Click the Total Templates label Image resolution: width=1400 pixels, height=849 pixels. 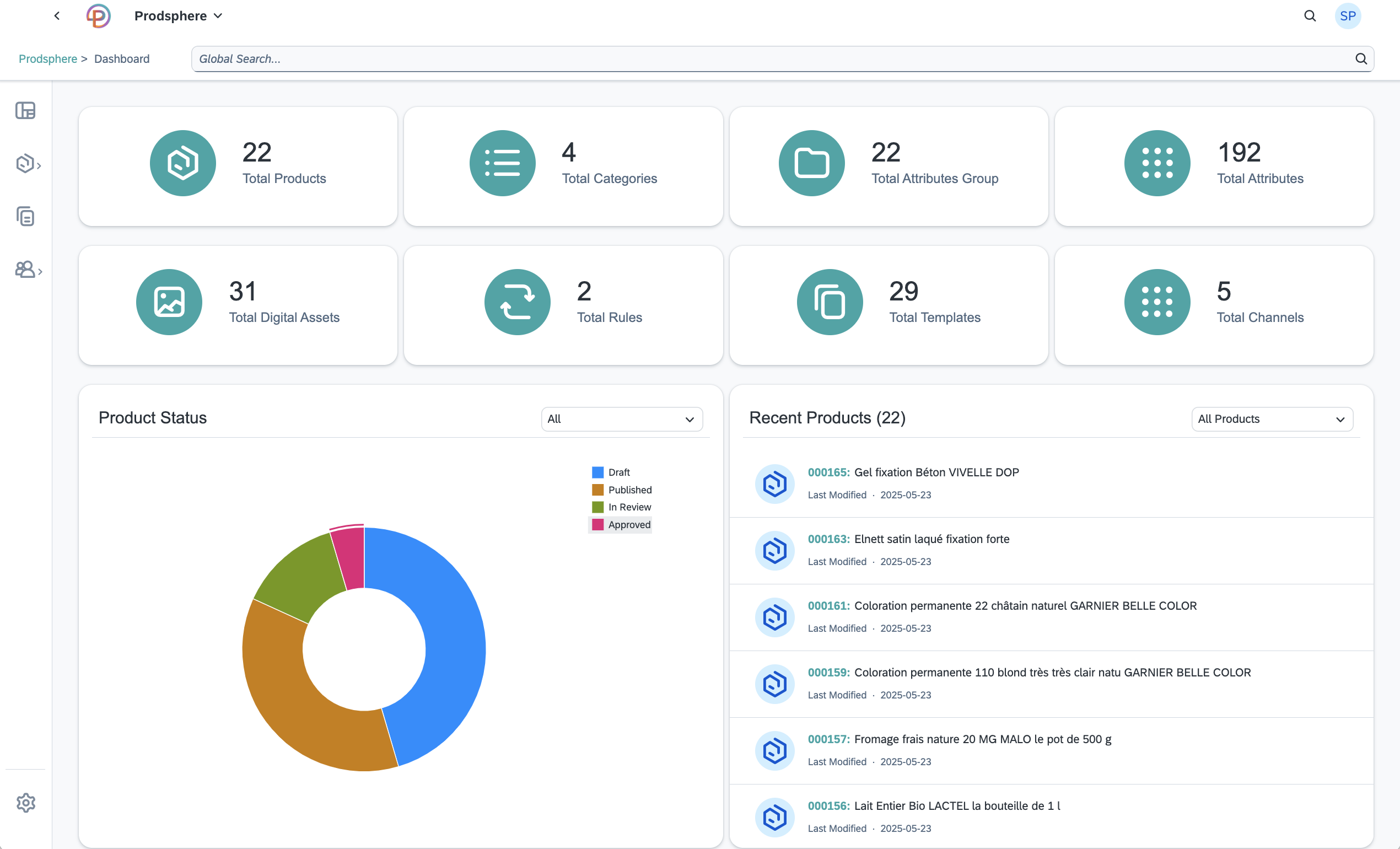(935, 318)
